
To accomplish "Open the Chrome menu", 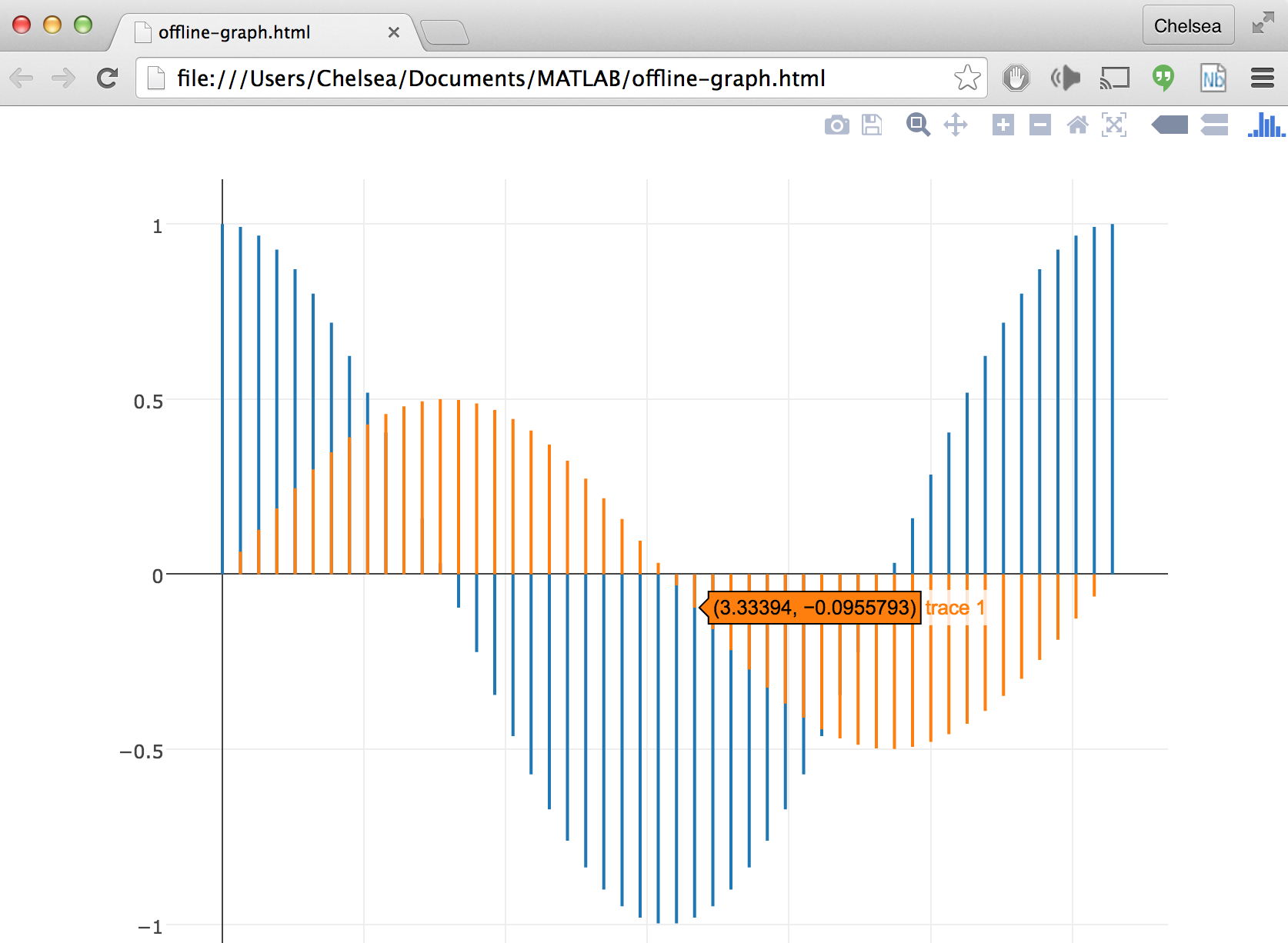I will coord(1263,78).
